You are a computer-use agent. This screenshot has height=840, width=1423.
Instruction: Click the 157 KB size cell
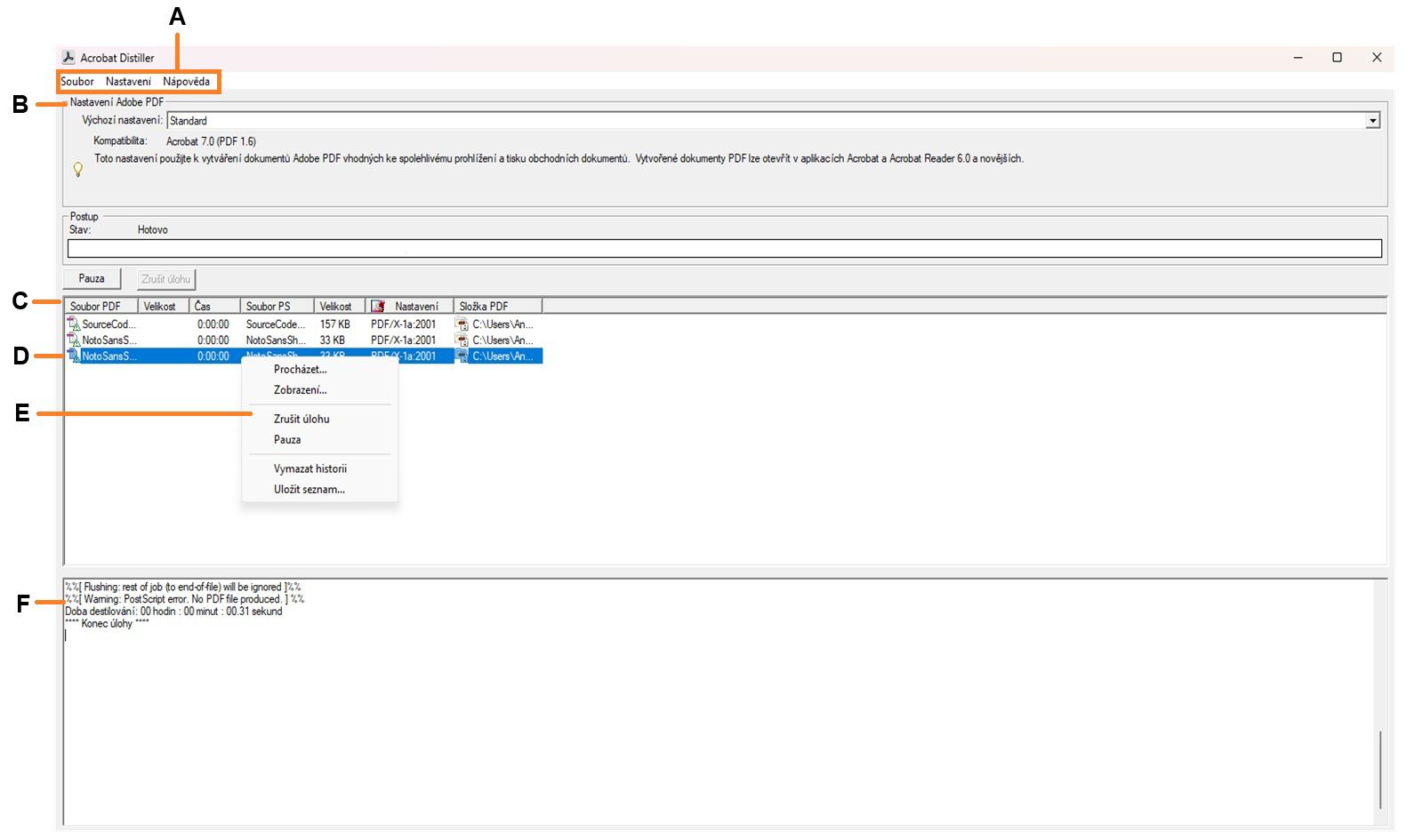coord(335,324)
